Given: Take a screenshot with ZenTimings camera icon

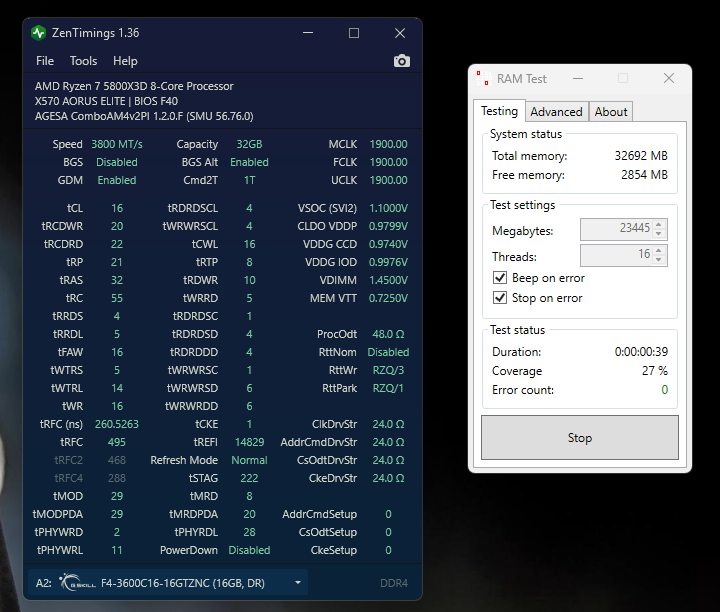Looking at the screenshot, I should [x=402, y=61].
